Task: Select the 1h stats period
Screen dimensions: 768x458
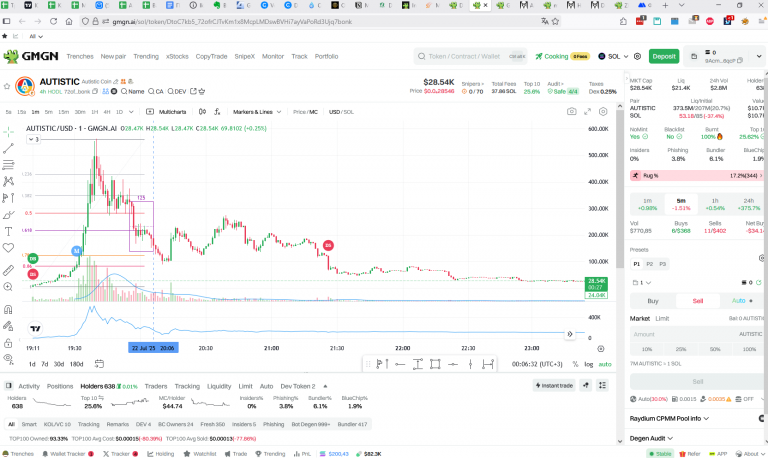Action: tap(715, 204)
